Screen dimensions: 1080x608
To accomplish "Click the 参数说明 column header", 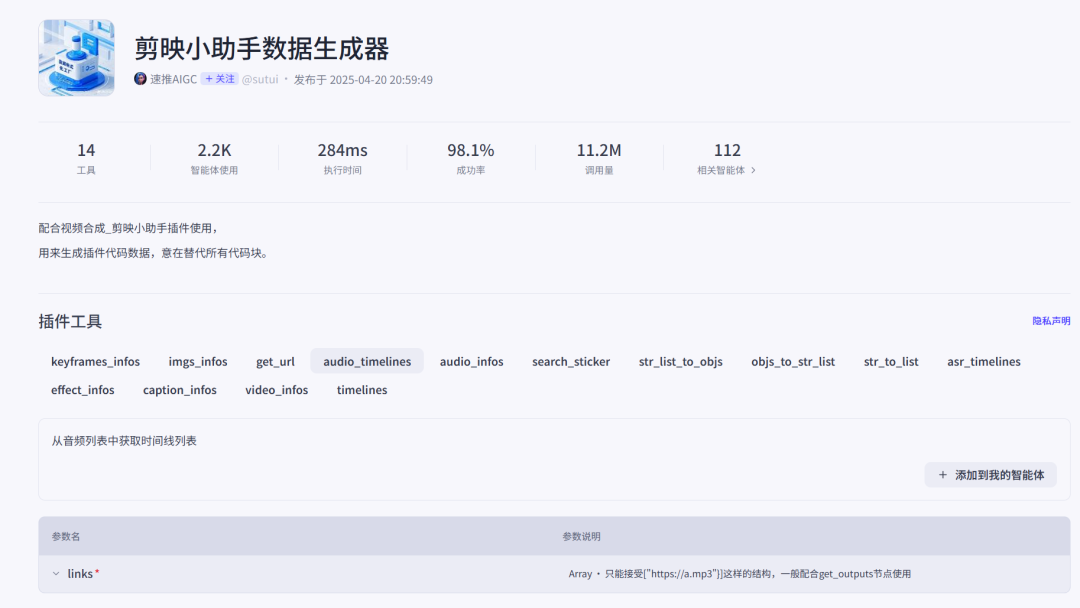I will click(x=581, y=536).
